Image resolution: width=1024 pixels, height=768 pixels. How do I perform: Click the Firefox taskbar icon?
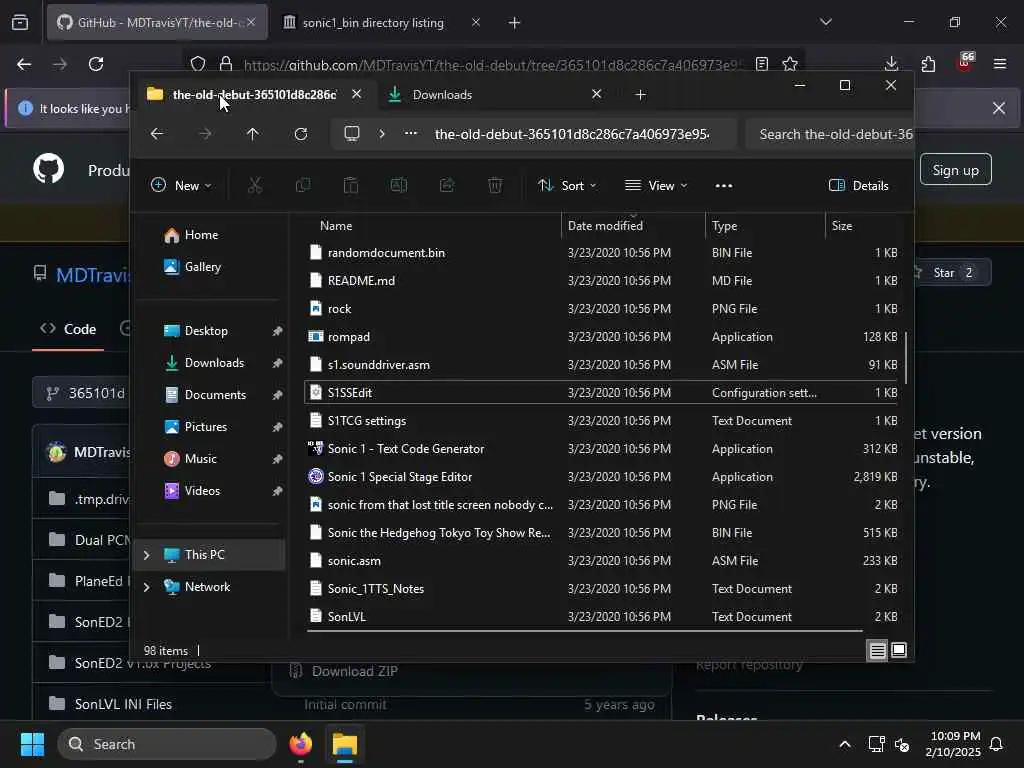[x=301, y=744]
